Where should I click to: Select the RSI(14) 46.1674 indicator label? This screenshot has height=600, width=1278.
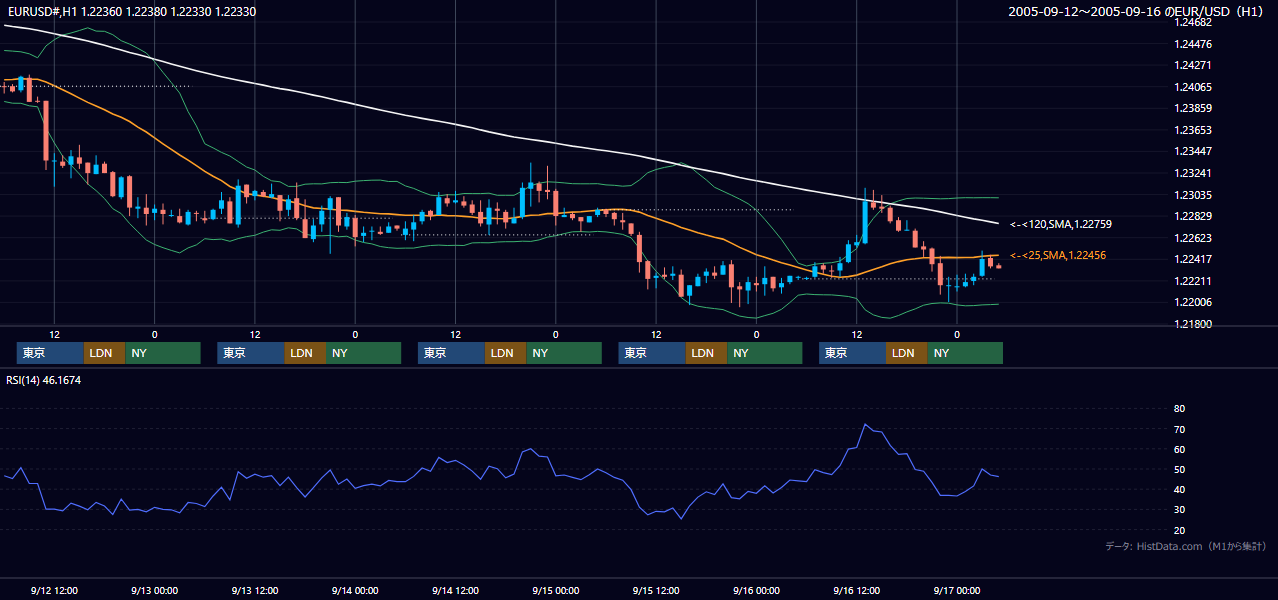point(44,380)
